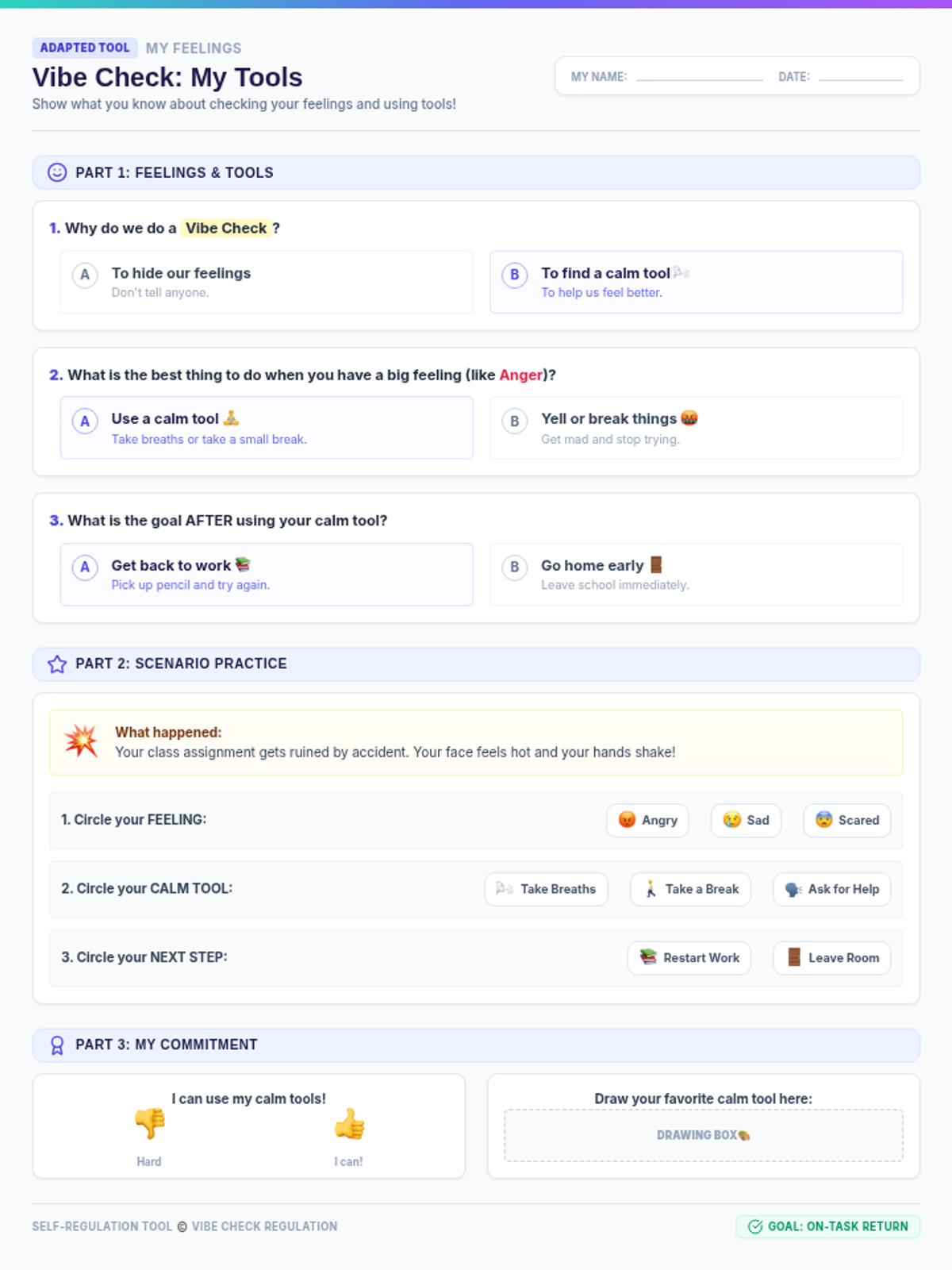Circle the Ask for Help chip
Image resolution: width=952 pixels, height=1270 pixels.
(832, 889)
